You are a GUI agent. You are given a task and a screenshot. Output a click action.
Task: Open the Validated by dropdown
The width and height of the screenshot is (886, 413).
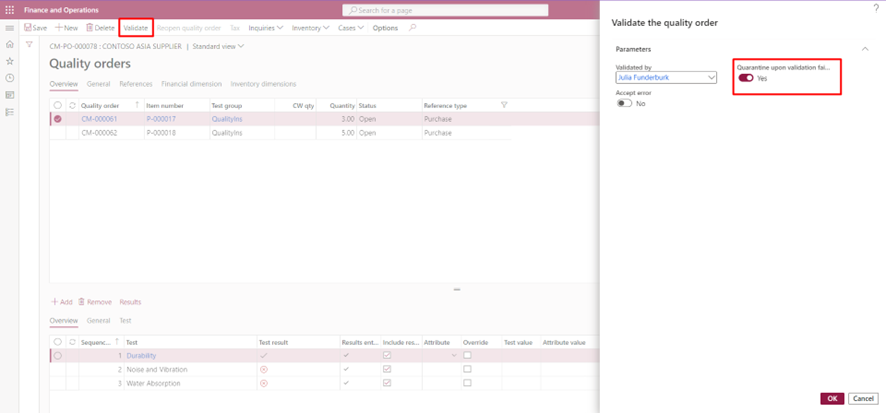711,77
